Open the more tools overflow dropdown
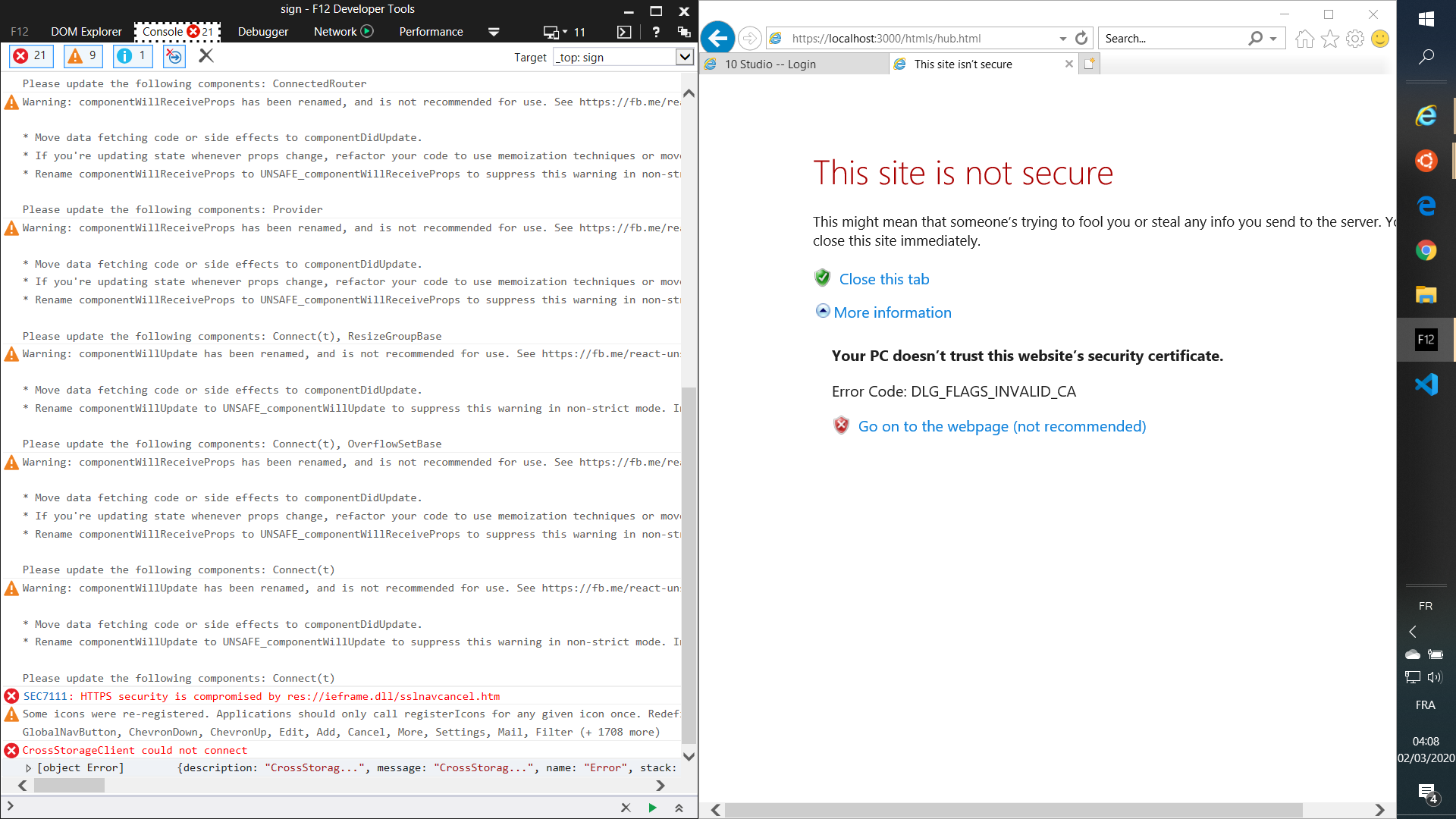This screenshot has height=819, width=1456. (x=494, y=32)
